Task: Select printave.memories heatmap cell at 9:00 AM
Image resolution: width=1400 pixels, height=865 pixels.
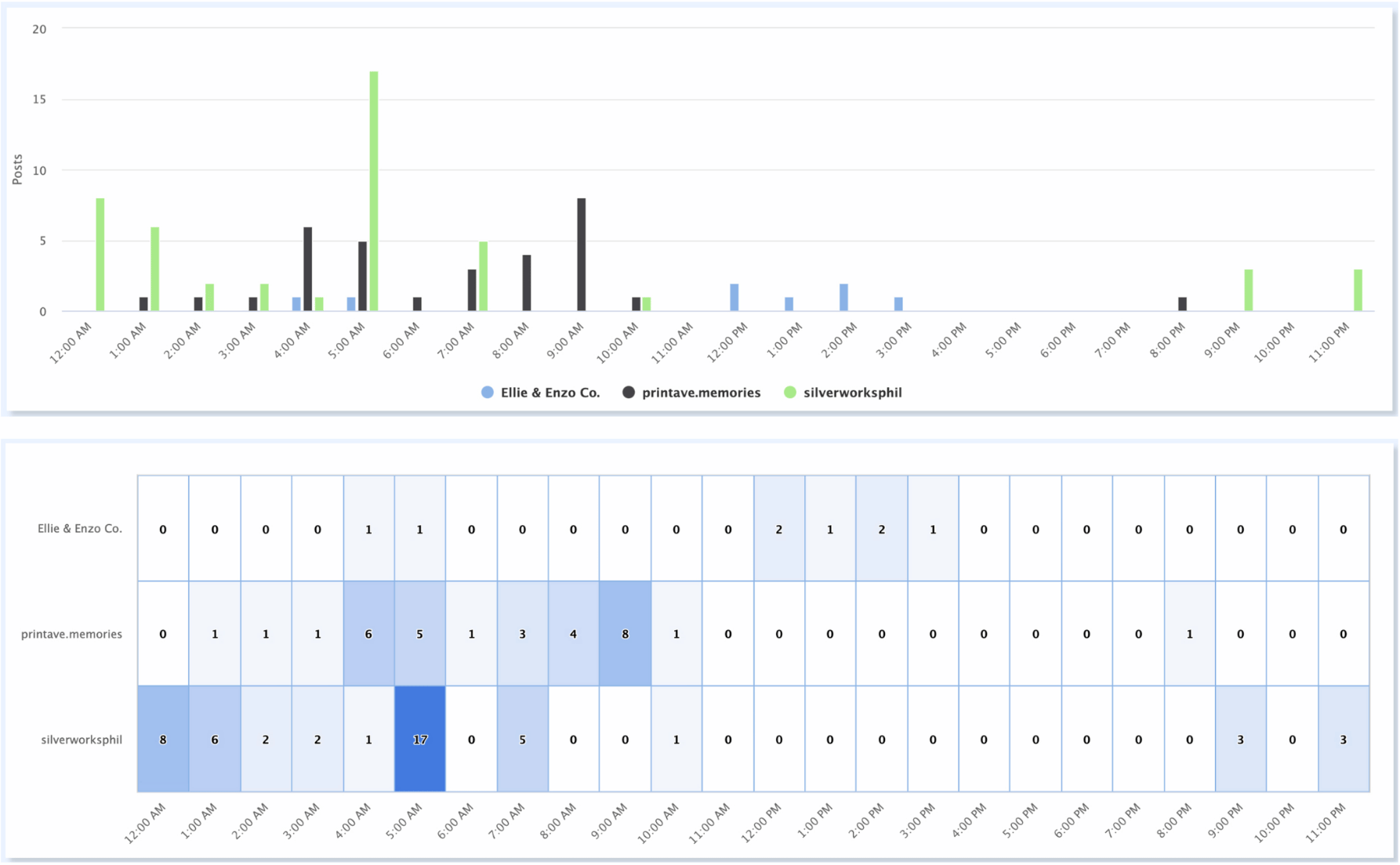Action: pos(625,634)
